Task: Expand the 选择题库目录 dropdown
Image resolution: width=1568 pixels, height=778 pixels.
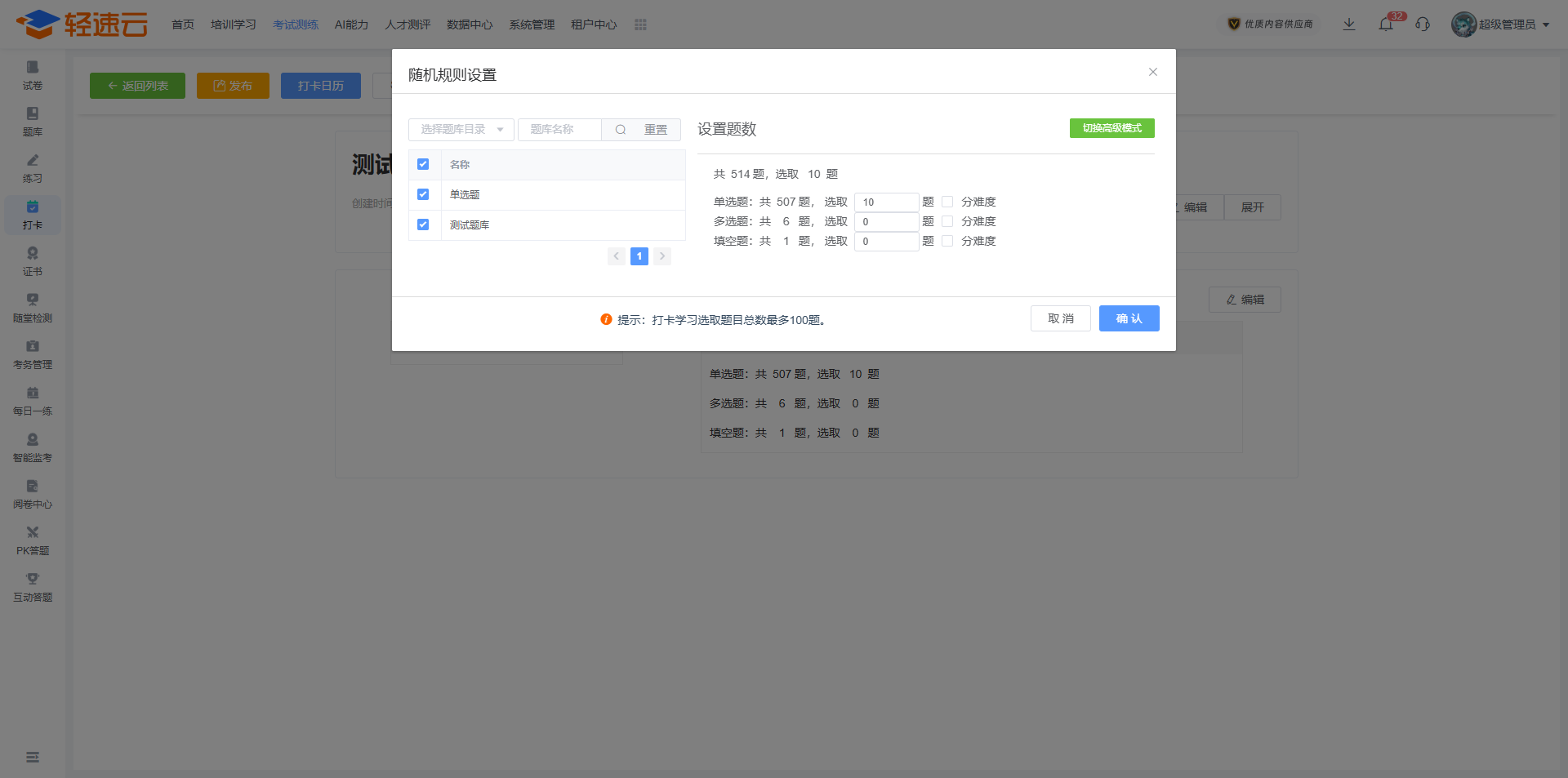Action: tap(461, 130)
